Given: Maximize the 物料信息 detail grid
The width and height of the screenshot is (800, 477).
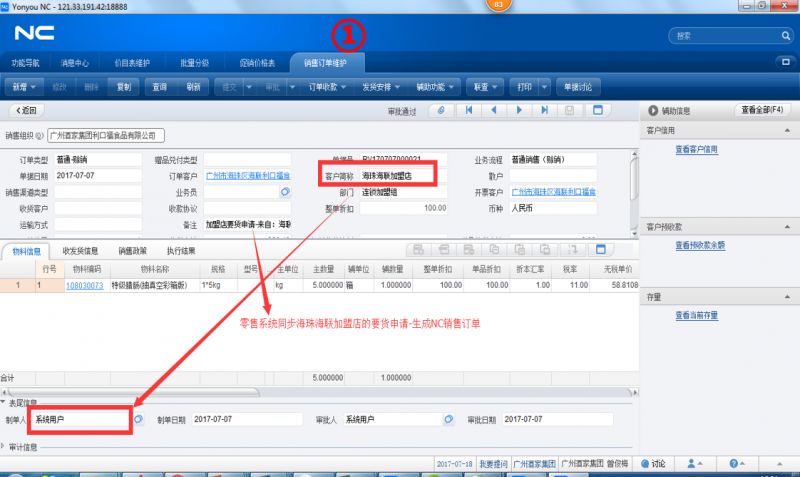Looking at the screenshot, I should [x=601, y=249].
